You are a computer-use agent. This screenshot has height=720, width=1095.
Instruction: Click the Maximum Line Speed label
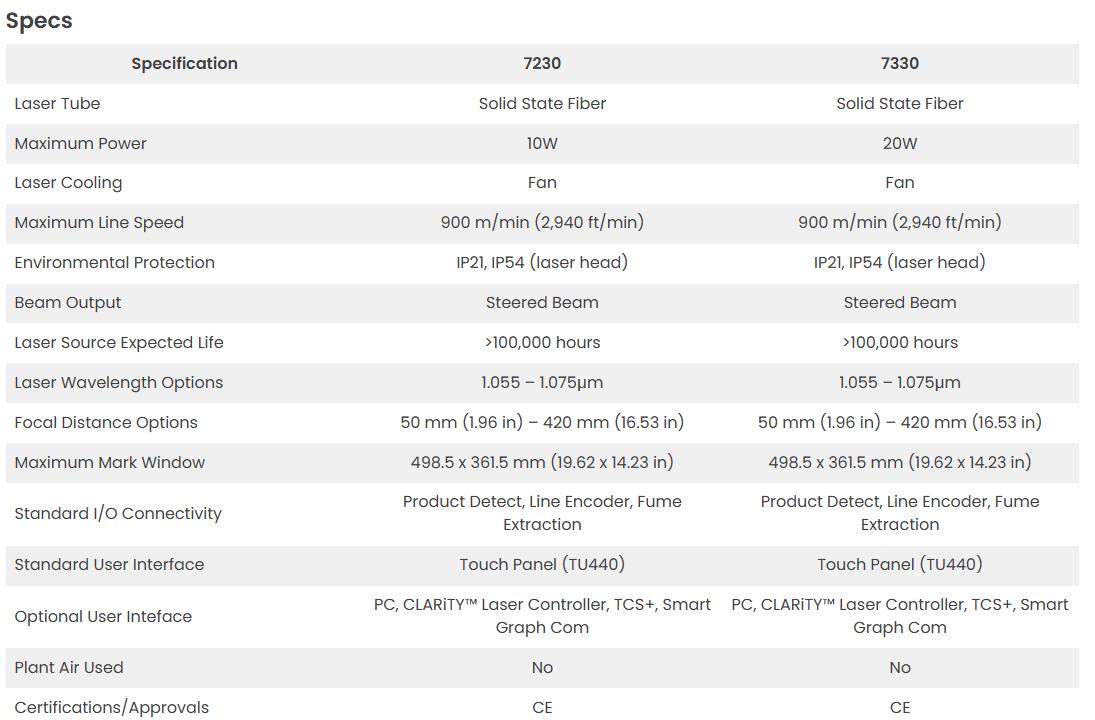click(99, 222)
